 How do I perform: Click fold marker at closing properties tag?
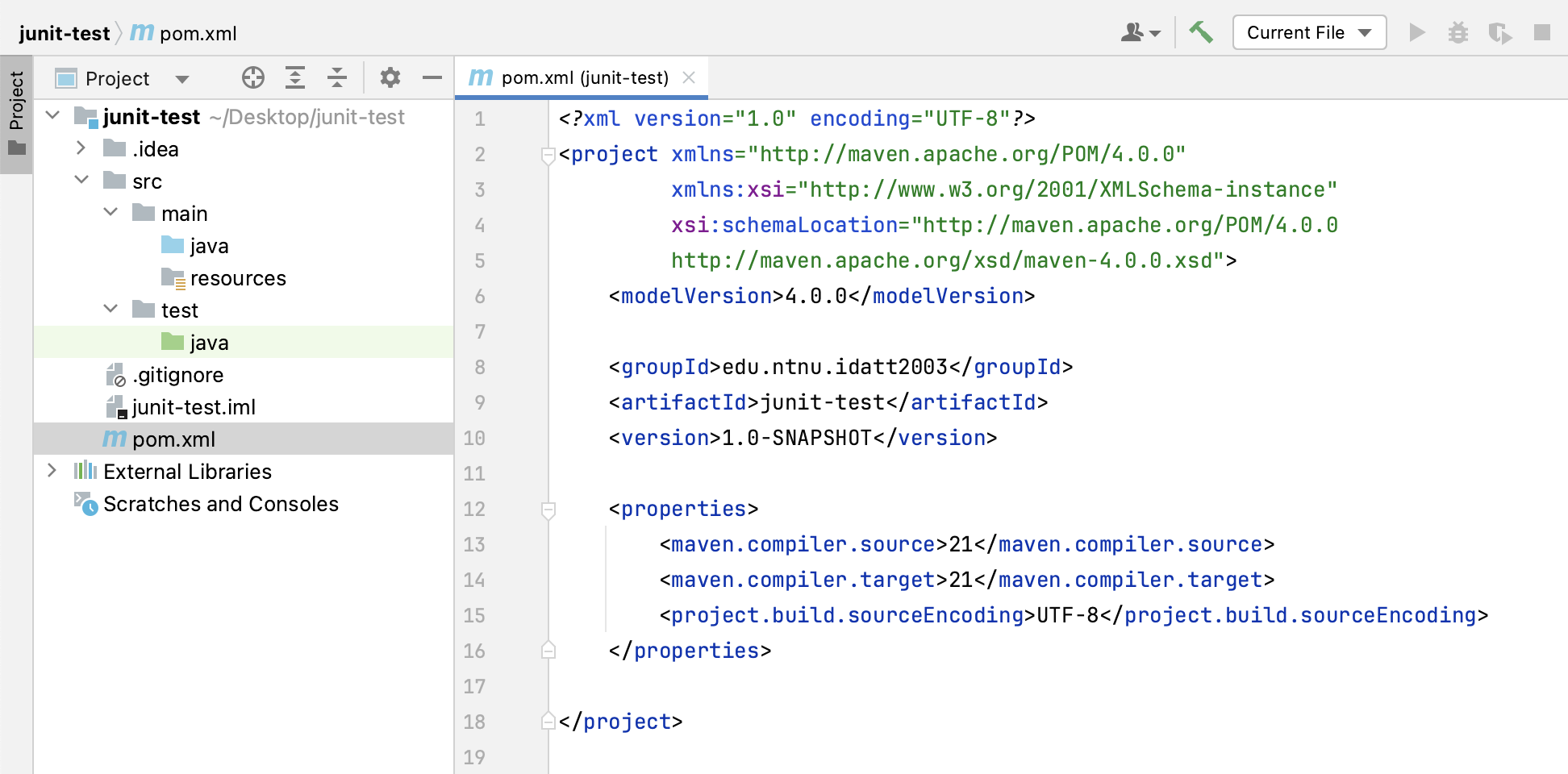(x=548, y=650)
